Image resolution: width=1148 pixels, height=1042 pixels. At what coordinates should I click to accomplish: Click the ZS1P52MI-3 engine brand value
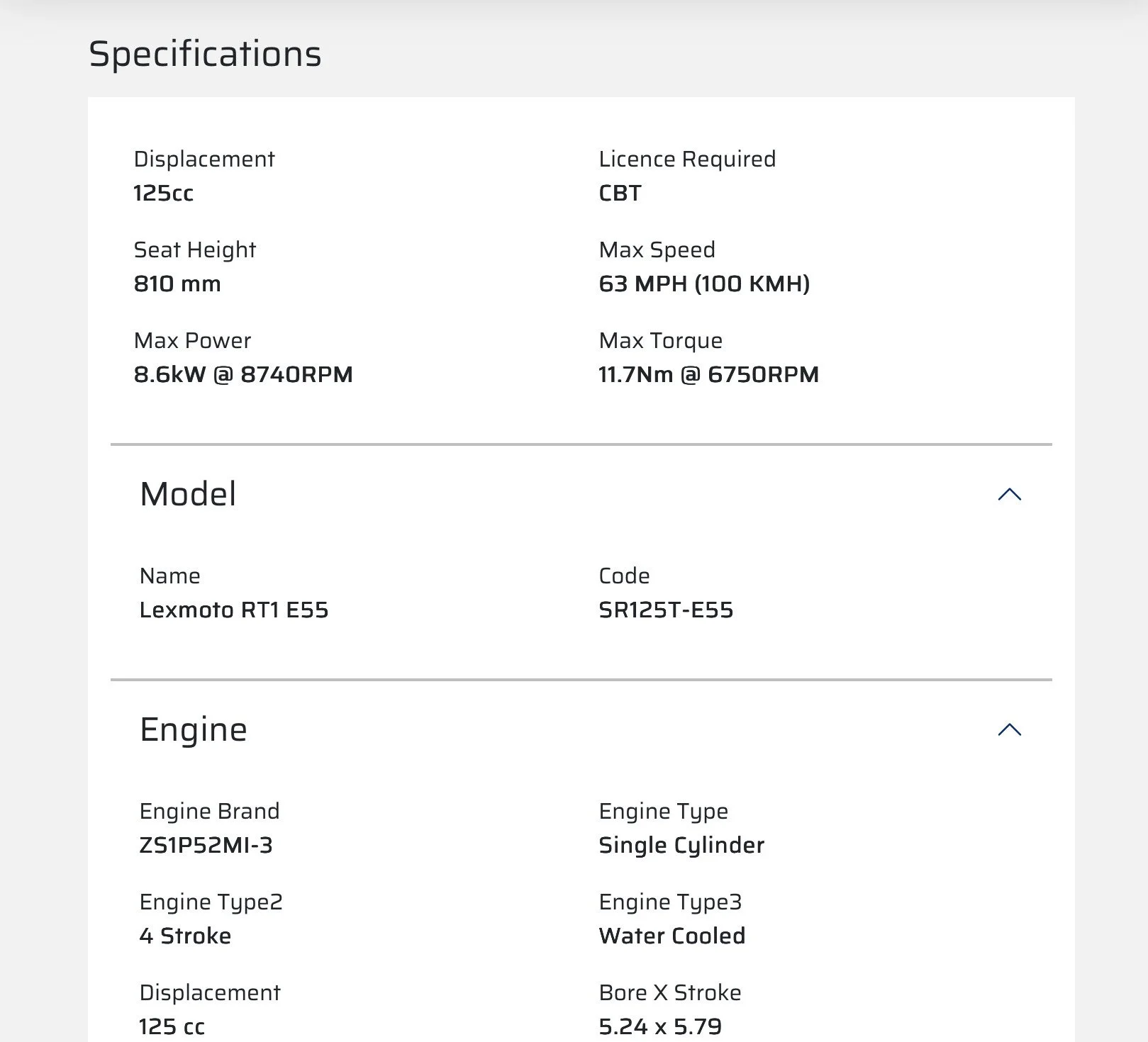206,846
